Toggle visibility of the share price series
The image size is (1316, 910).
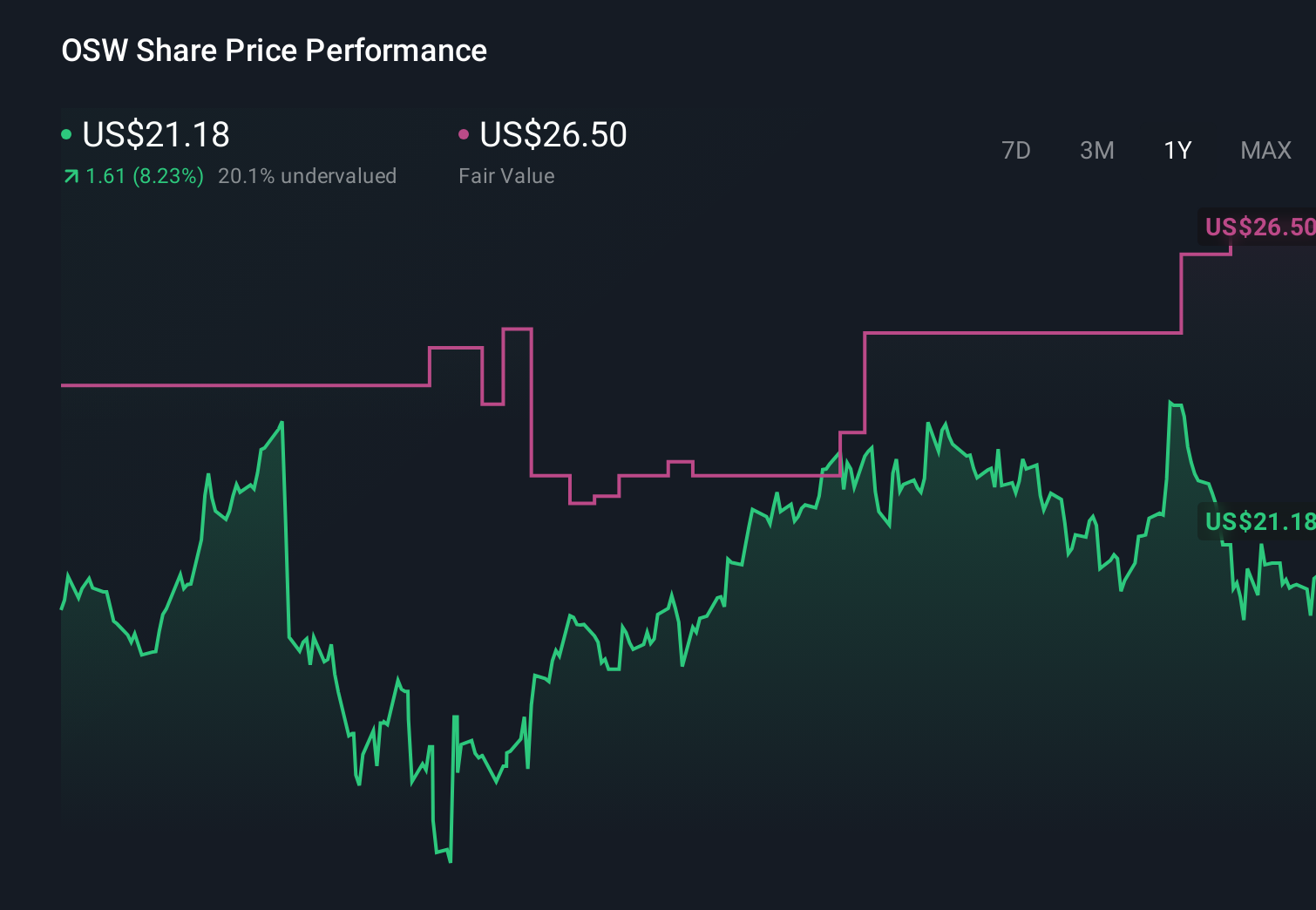[x=67, y=134]
